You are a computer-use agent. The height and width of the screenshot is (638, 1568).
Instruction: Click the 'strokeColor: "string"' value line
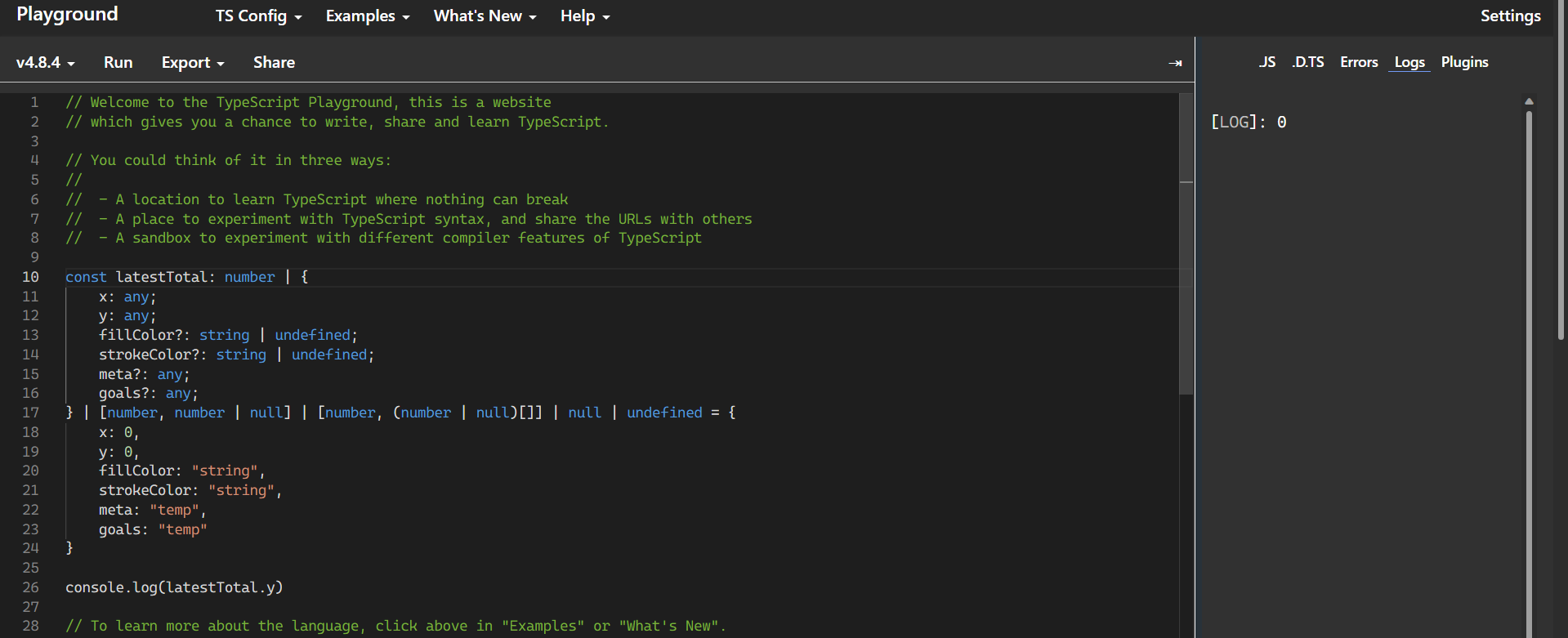pos(190,490)
